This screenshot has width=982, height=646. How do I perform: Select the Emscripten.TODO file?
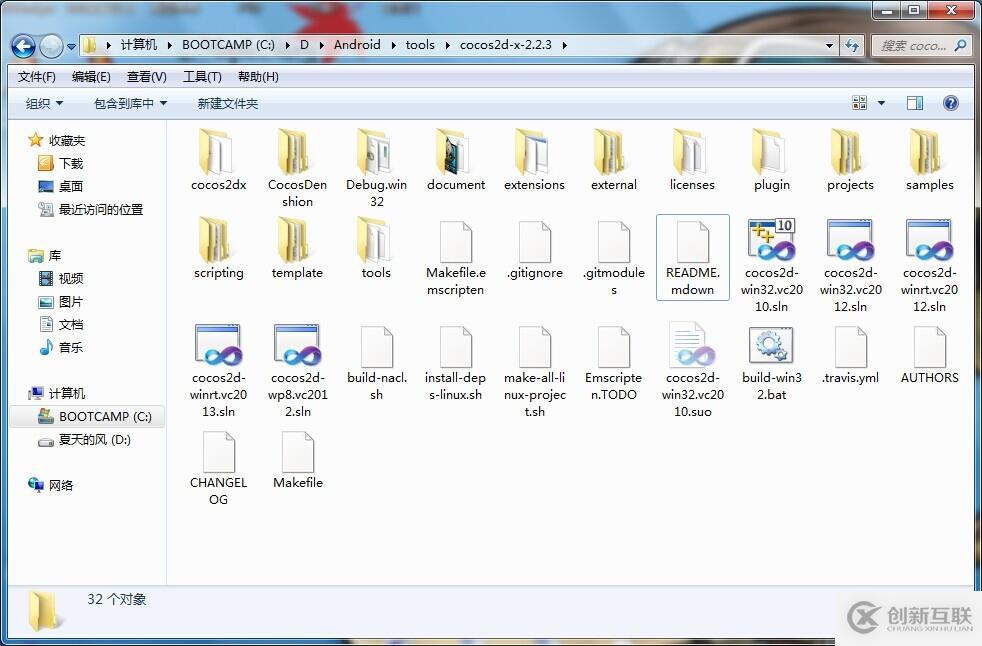613,363
